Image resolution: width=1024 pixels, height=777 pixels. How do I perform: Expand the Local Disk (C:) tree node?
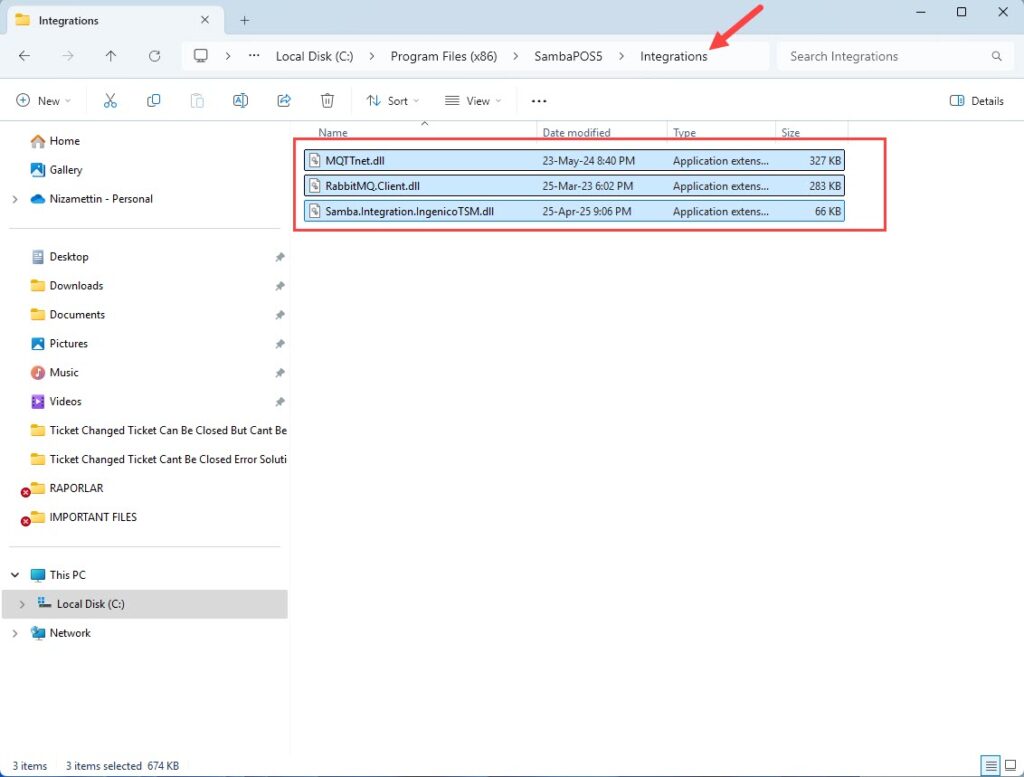22,605
